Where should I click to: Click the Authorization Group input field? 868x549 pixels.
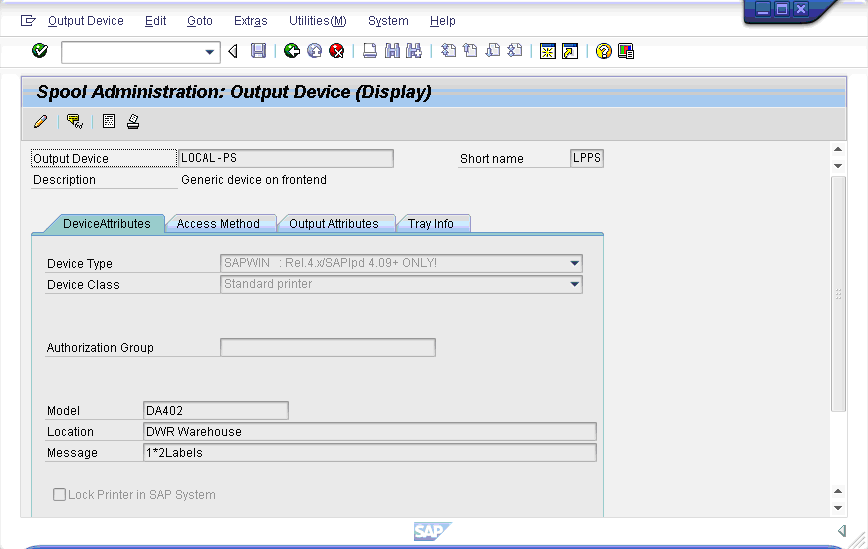click(x=327, y=348)
